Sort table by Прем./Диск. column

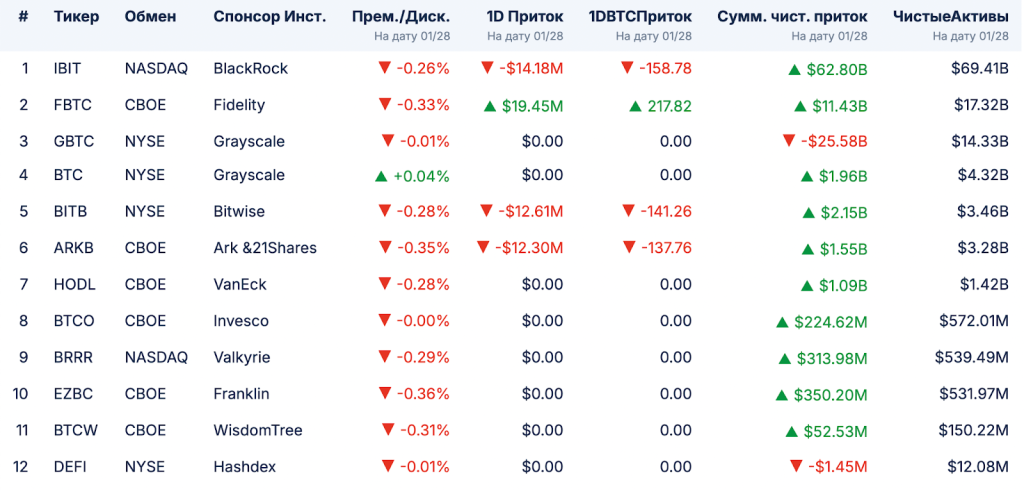[401, 17]
